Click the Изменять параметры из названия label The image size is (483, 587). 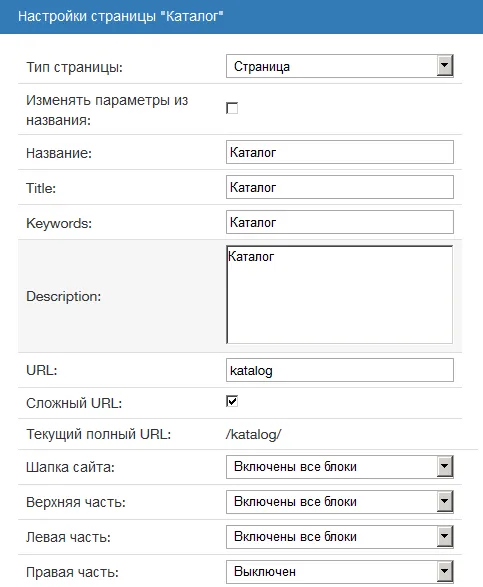[107, 110]
